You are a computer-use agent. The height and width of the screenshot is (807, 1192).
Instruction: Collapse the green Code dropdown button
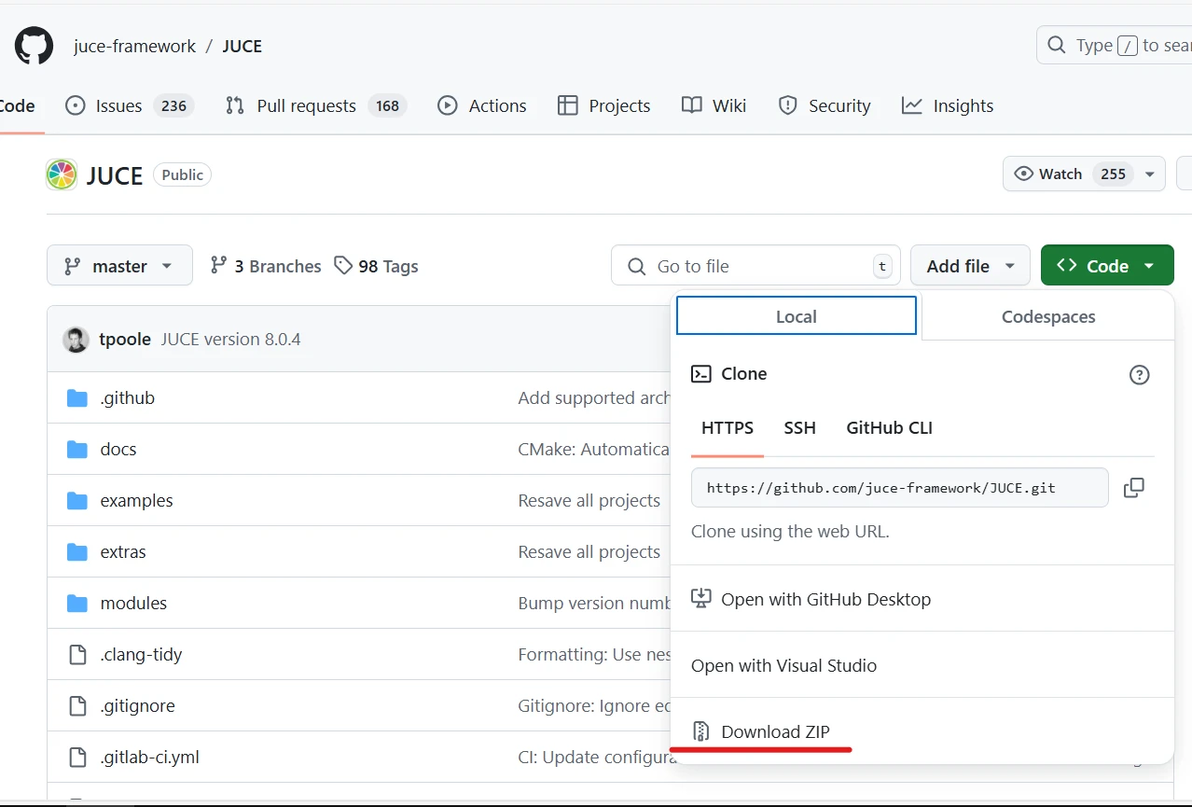coord(1106,266)
